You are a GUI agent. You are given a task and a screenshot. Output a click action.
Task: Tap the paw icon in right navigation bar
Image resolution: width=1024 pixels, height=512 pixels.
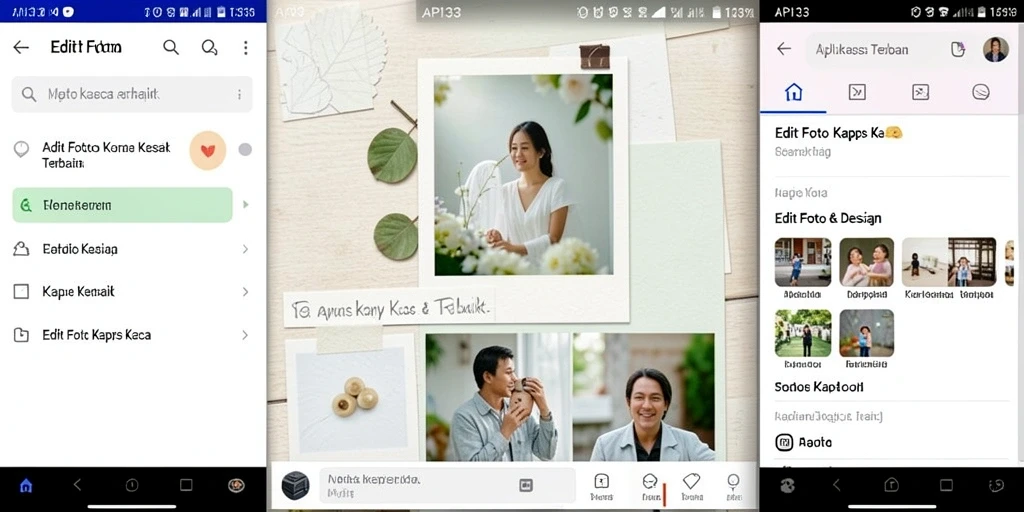coord(787,485)
